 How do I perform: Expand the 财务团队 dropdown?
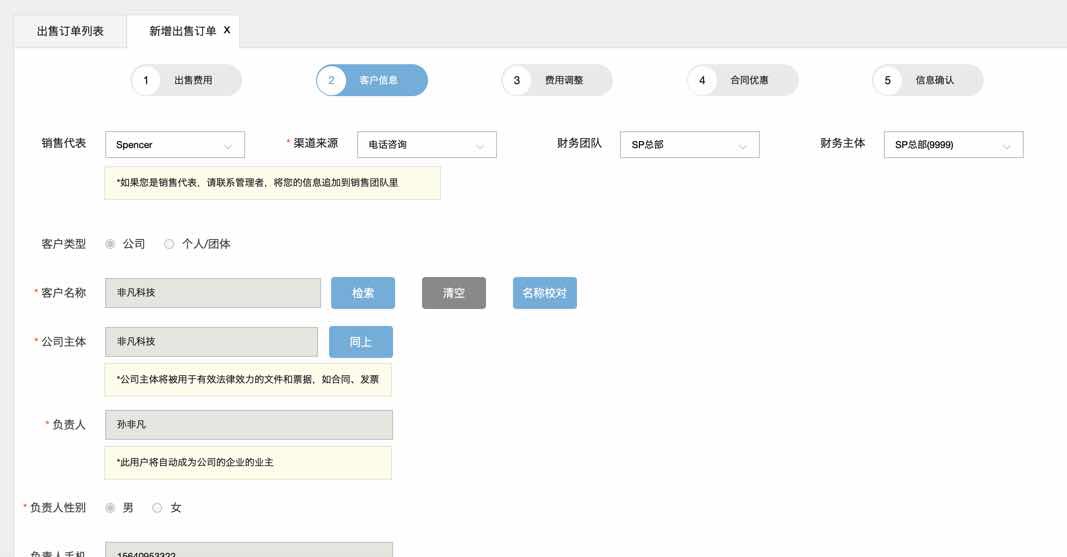pos(689,145)
